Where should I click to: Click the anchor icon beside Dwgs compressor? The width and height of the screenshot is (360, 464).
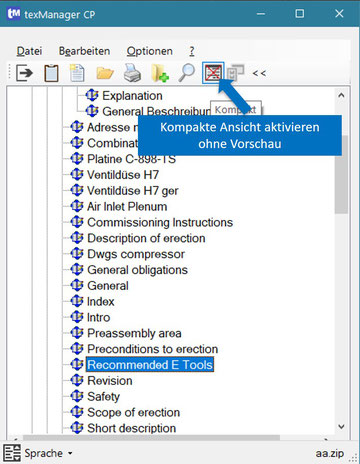77,253
